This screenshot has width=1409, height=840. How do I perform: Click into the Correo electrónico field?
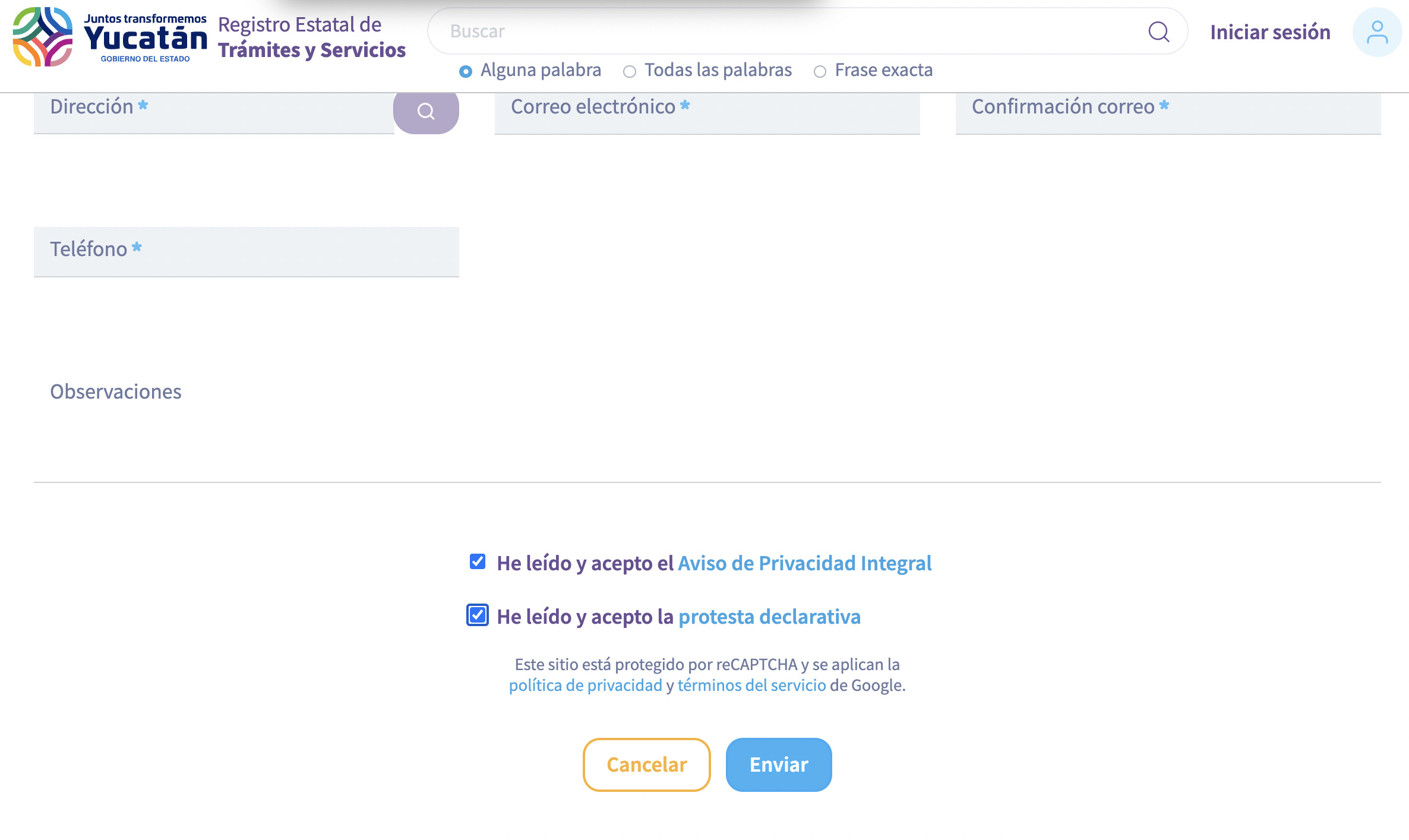click(707, 113)
